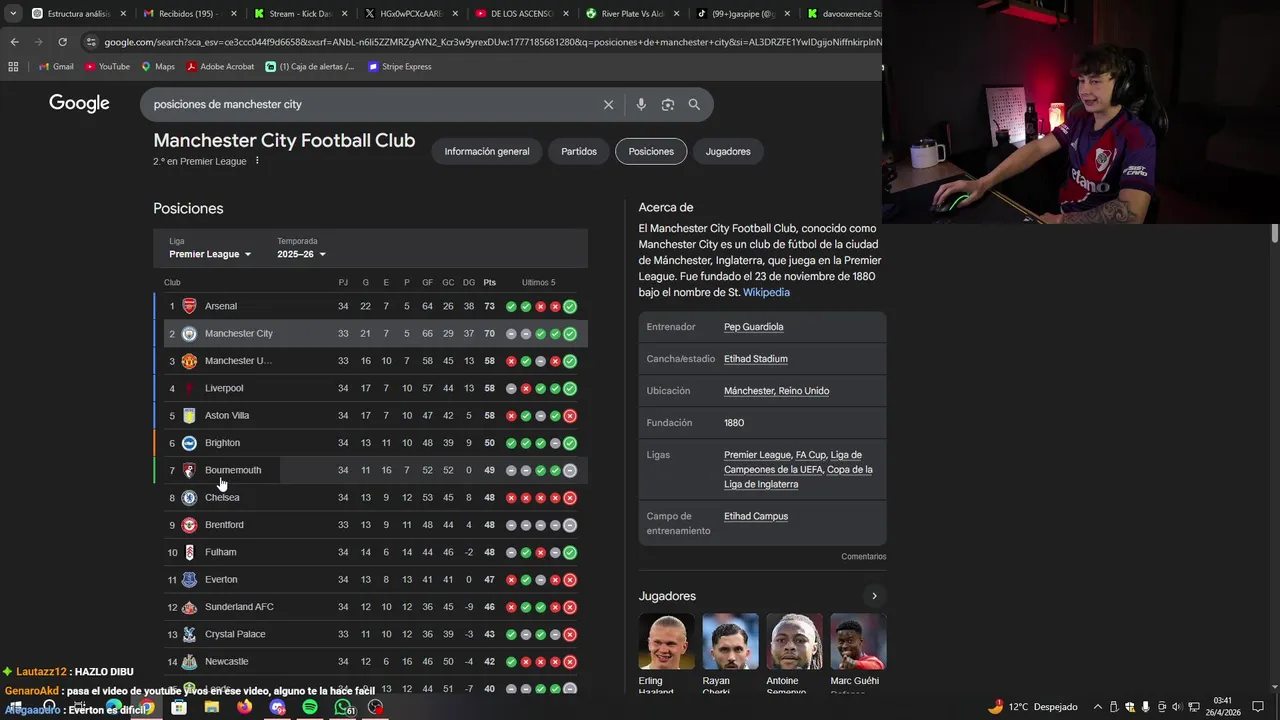The height and width of the screenshot is (720, 1280).
Task: Open the Rayan Cherki player thumbnail
Action: coord(730,642)
